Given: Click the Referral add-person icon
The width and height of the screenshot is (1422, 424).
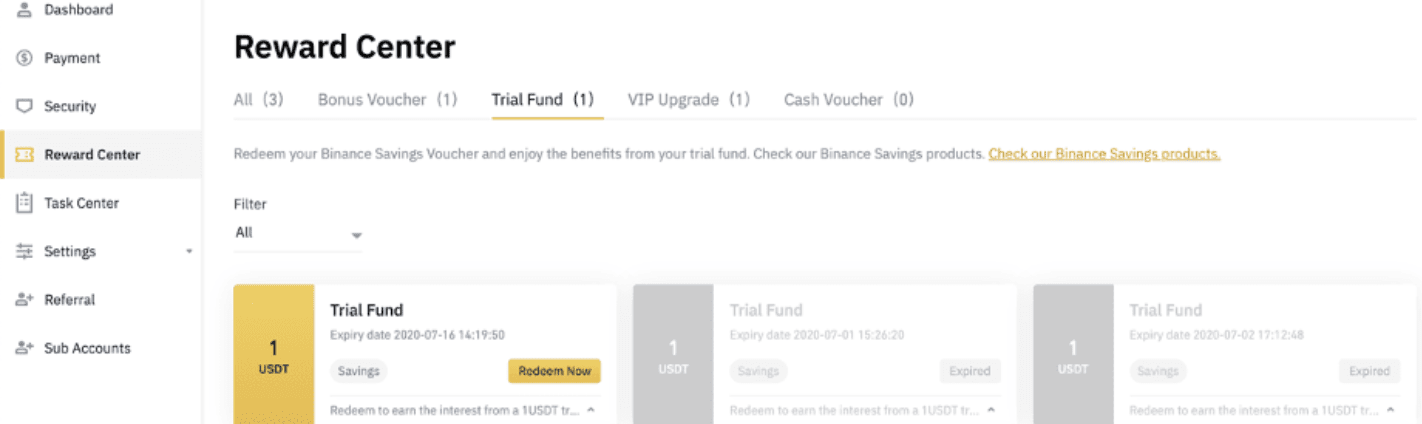Looking at the screenshot, I should (25, 300).
